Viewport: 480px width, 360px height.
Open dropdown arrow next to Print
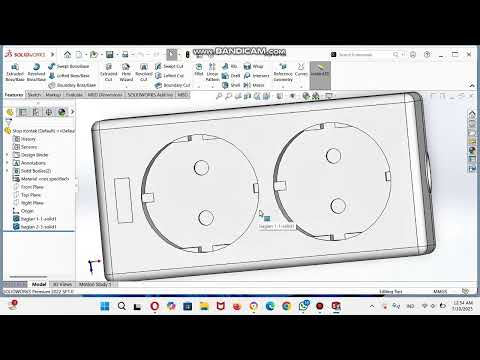[x=132, y=55]
